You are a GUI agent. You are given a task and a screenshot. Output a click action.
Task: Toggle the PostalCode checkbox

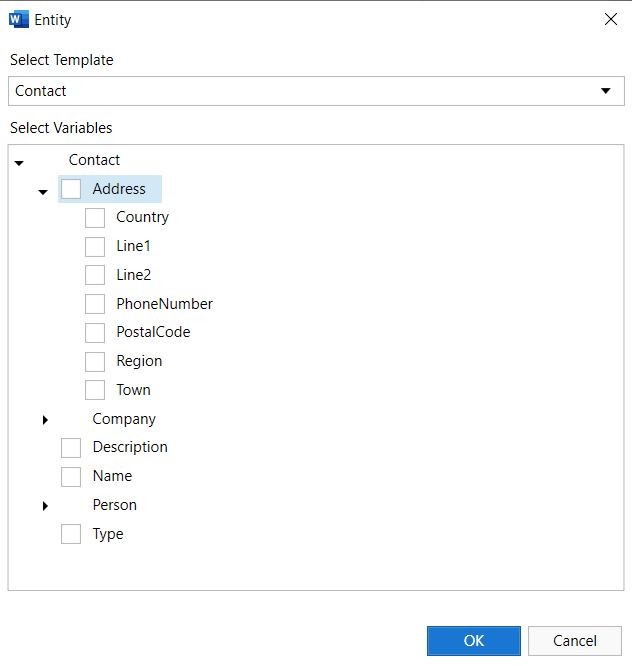click(x=95, y=332)
